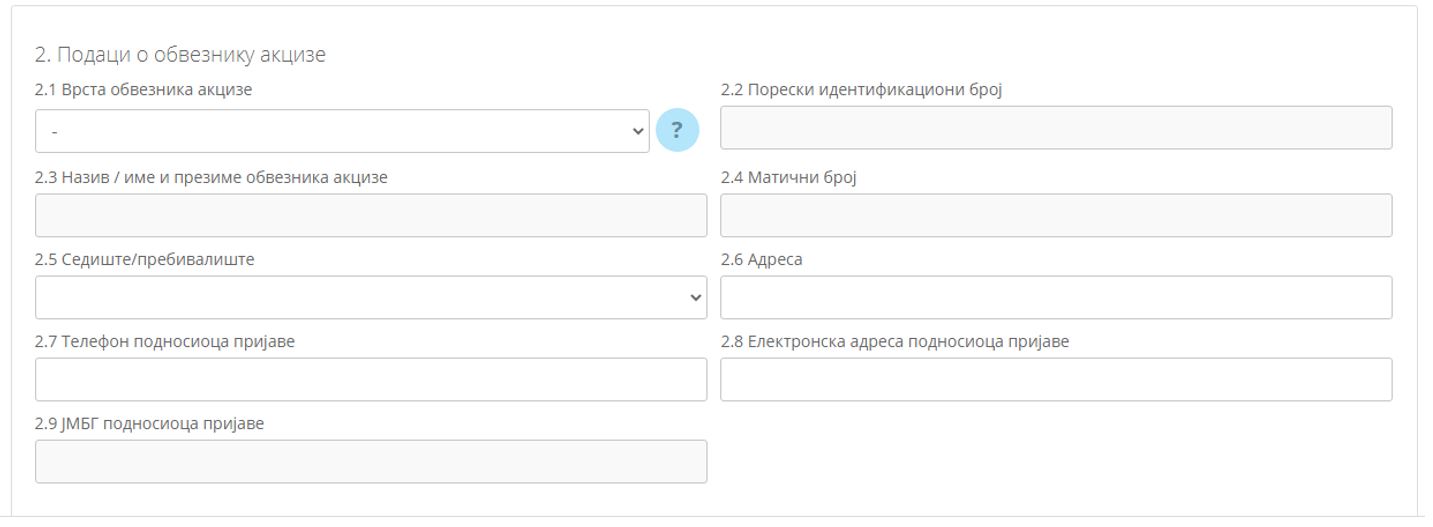Click the "2.2 Порески идентификациони број" label

point(861,90)
